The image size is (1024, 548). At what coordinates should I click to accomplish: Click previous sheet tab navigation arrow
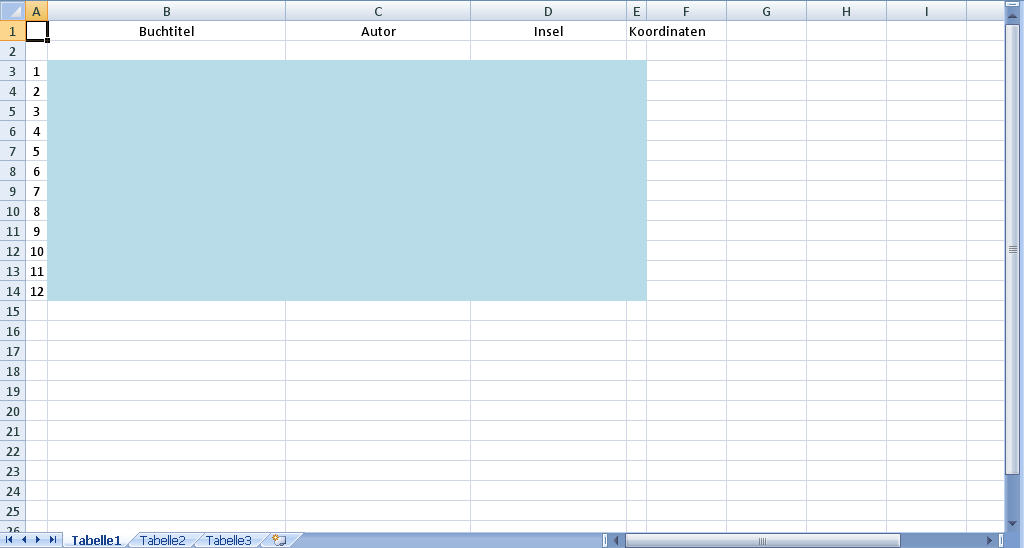point(25,540)
